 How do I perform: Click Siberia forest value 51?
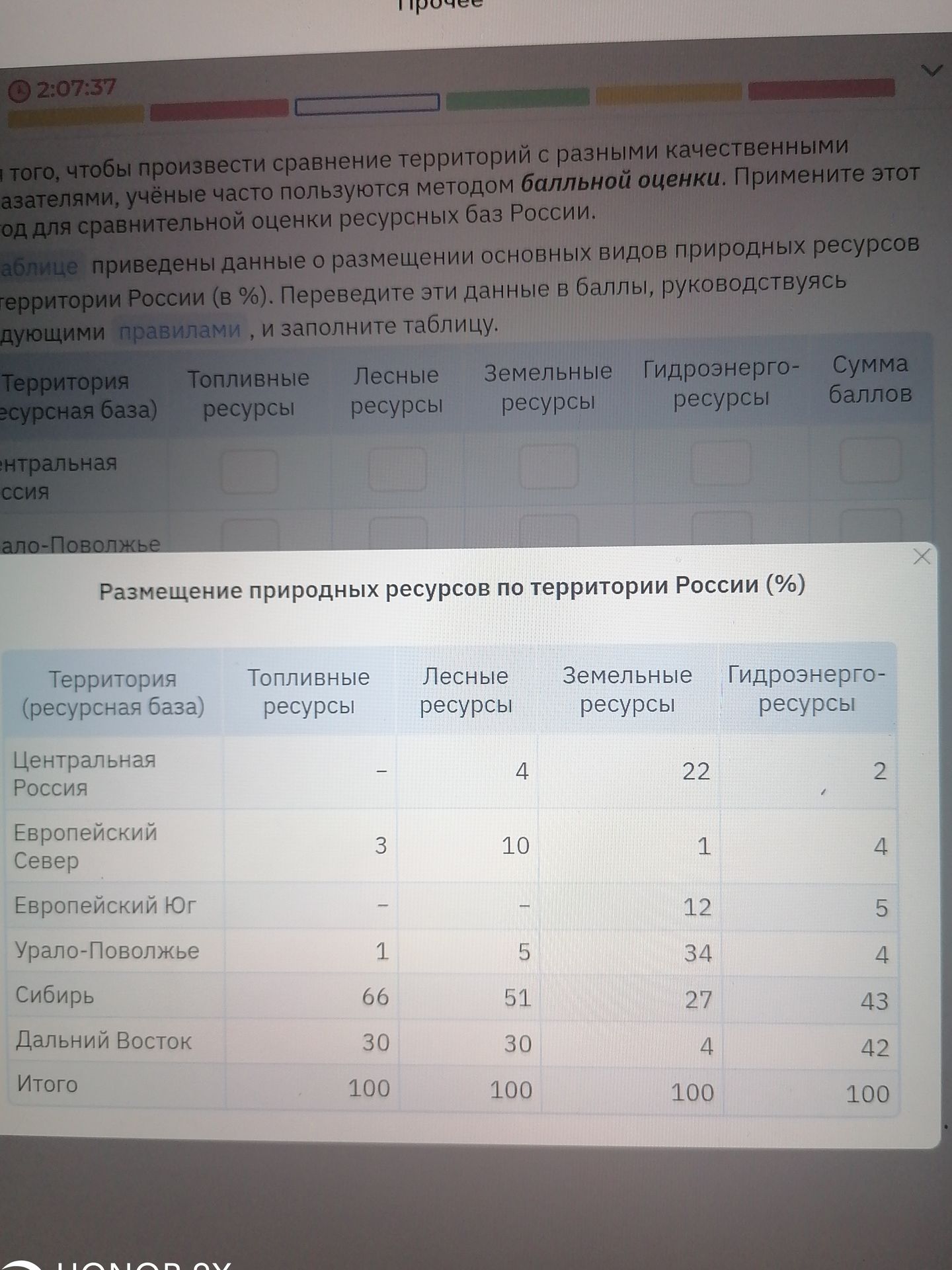(x=517, y=997)
